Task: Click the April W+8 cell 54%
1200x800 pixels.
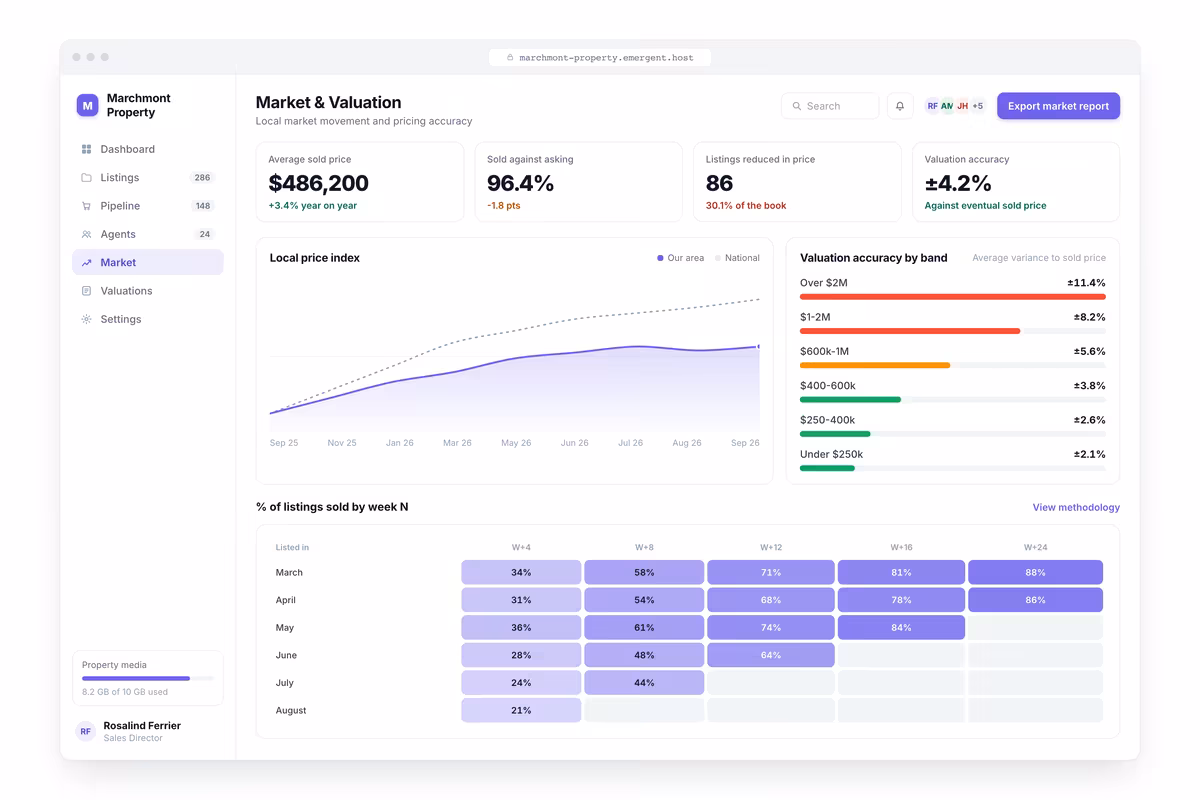Action: click(x=644, y=600)
